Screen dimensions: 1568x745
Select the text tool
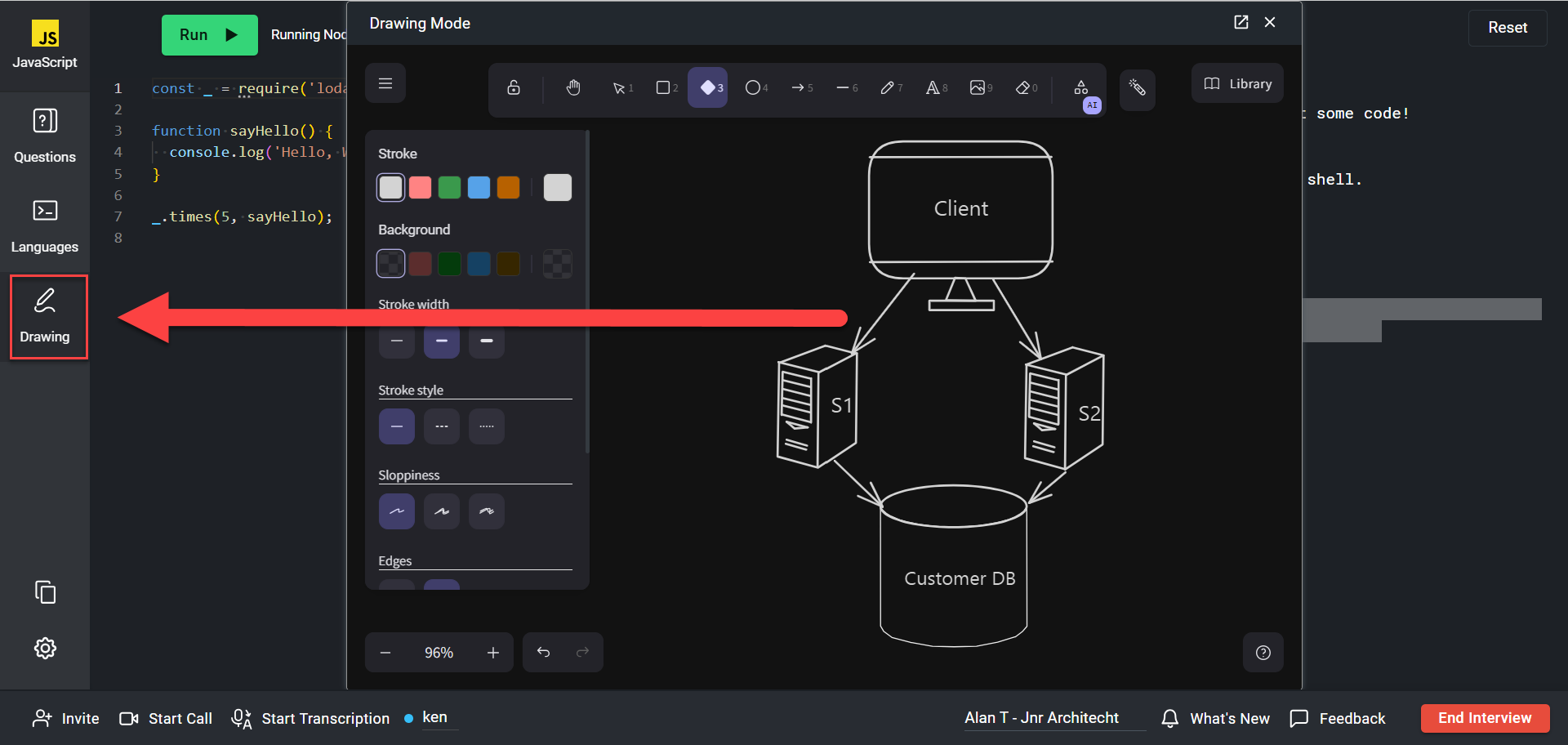click(x=933, y=87)
